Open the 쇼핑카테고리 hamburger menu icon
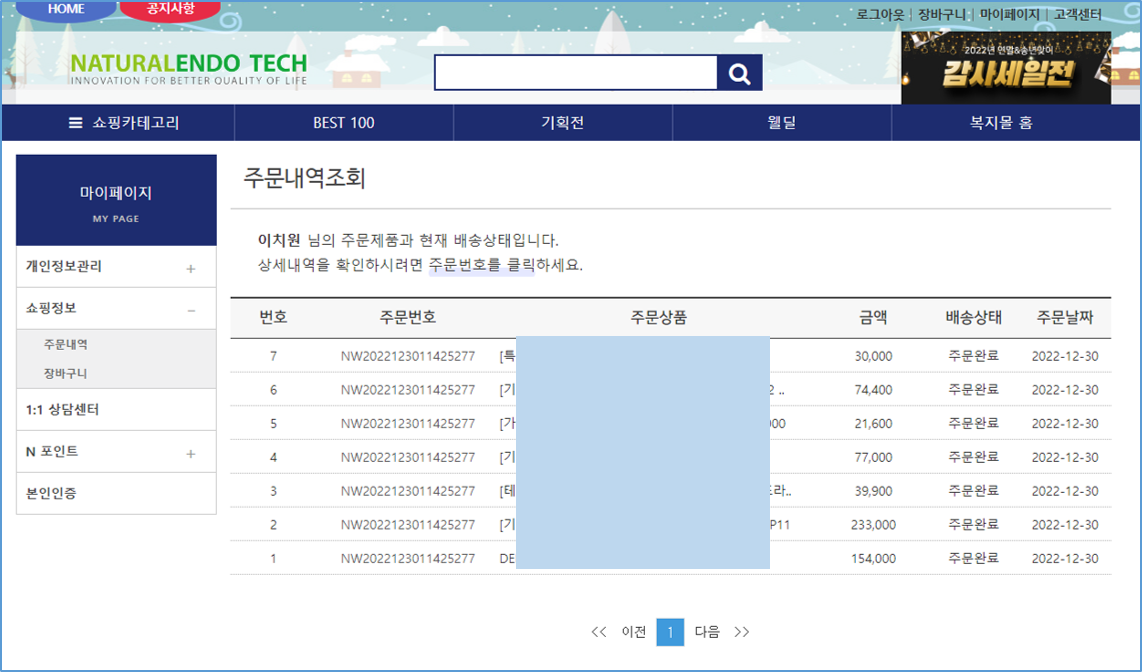Screen dimensions: 1142x672 (x=74, y=122)
